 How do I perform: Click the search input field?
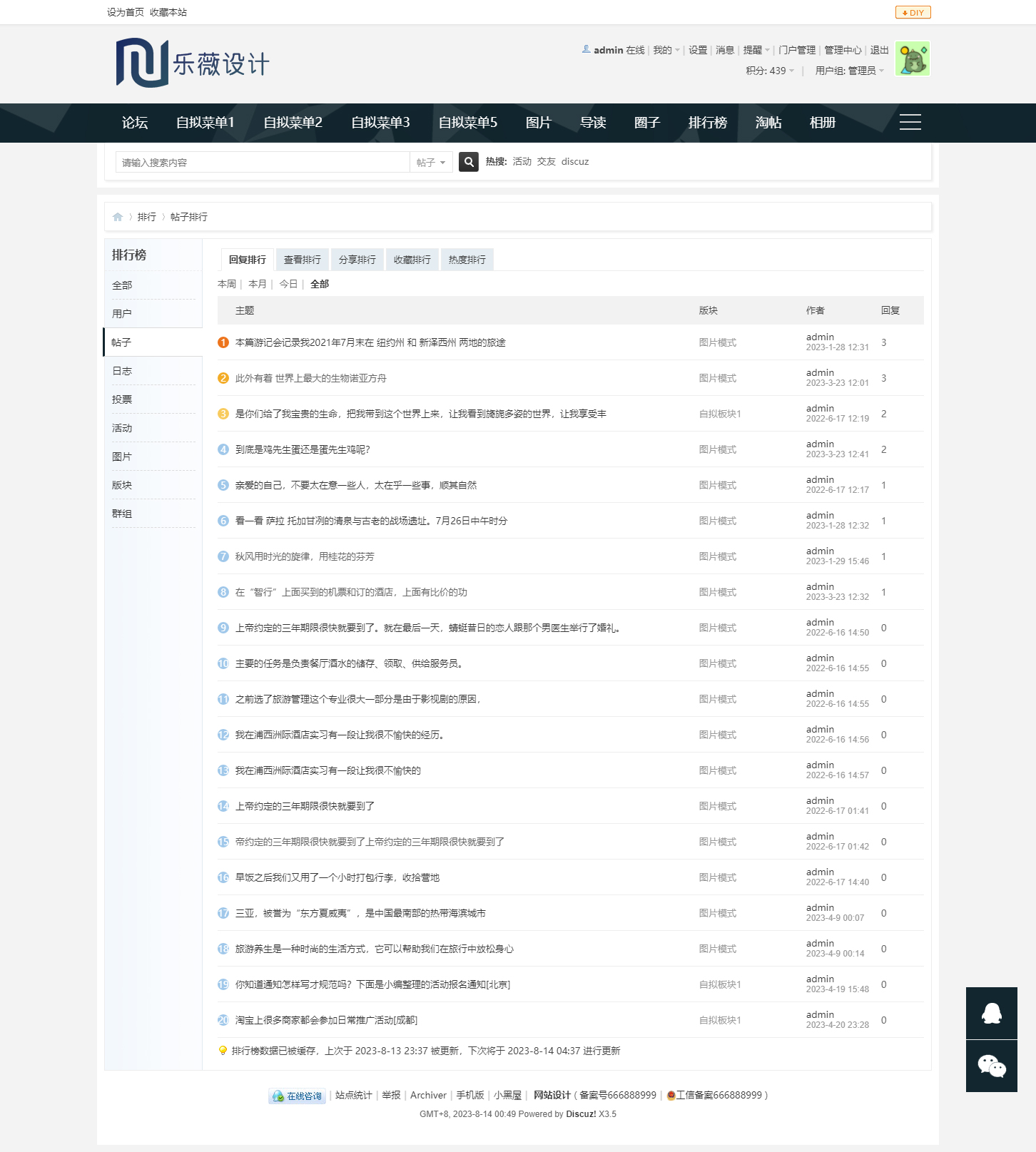pos(262,163)
